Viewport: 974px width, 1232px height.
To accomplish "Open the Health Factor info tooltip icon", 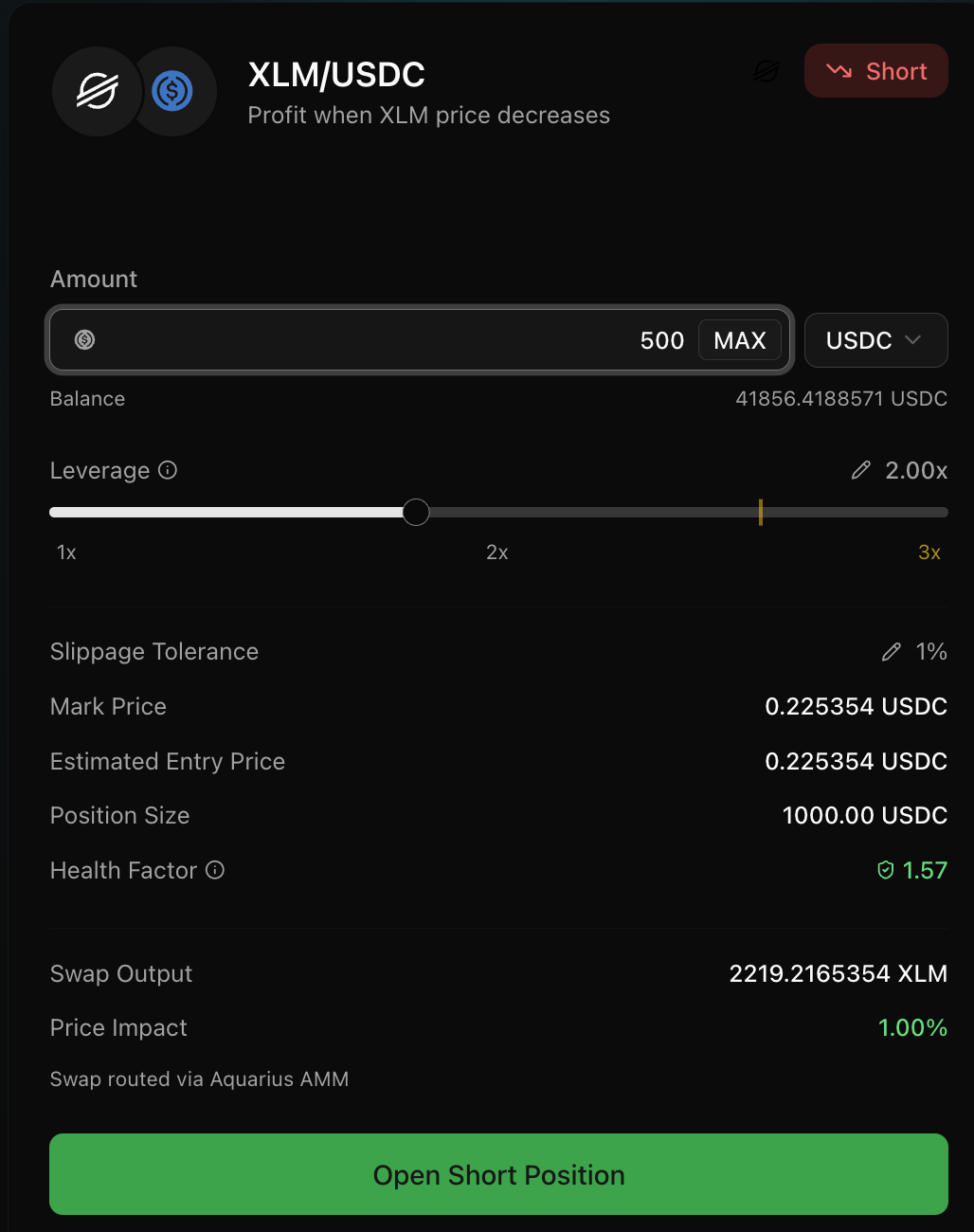I will [215, 870].
